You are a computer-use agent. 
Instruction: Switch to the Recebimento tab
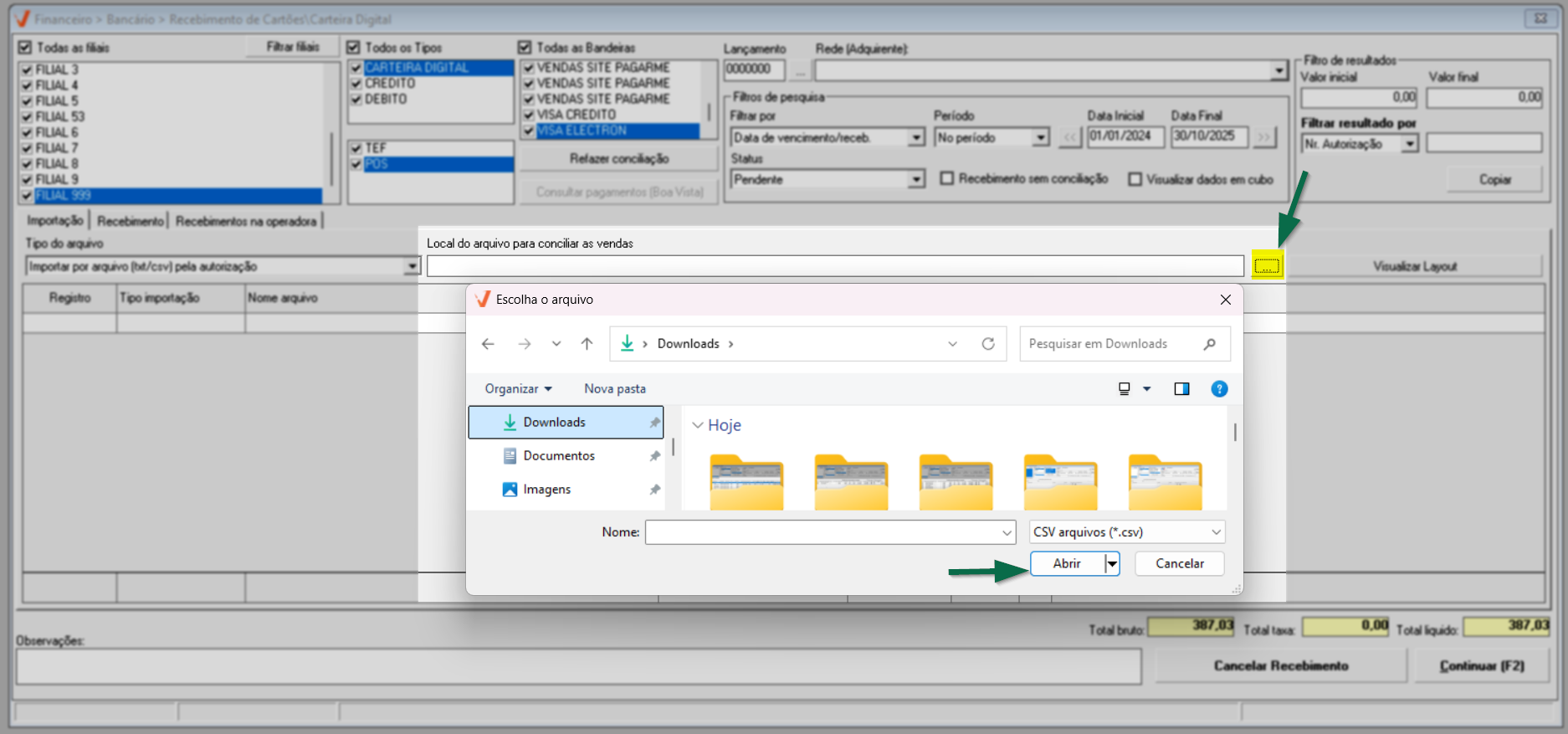(x=131, y=221)
